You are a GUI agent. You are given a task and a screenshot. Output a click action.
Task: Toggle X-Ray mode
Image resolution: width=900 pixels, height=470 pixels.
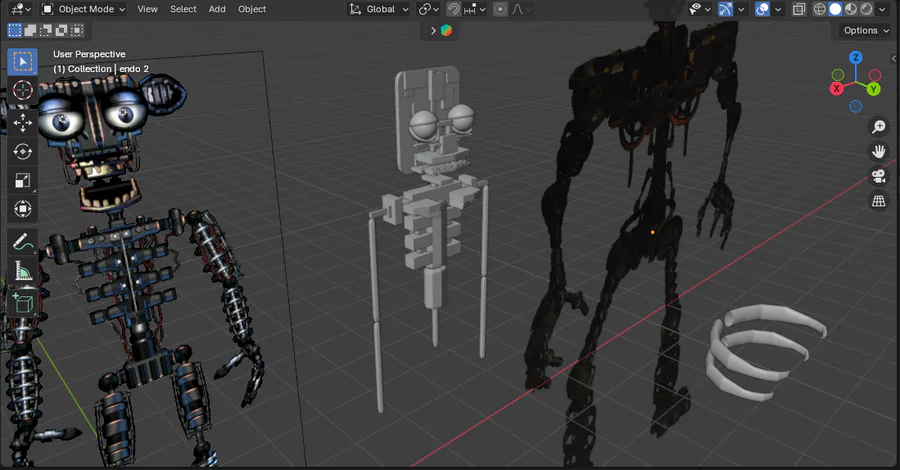coord(798,9)
